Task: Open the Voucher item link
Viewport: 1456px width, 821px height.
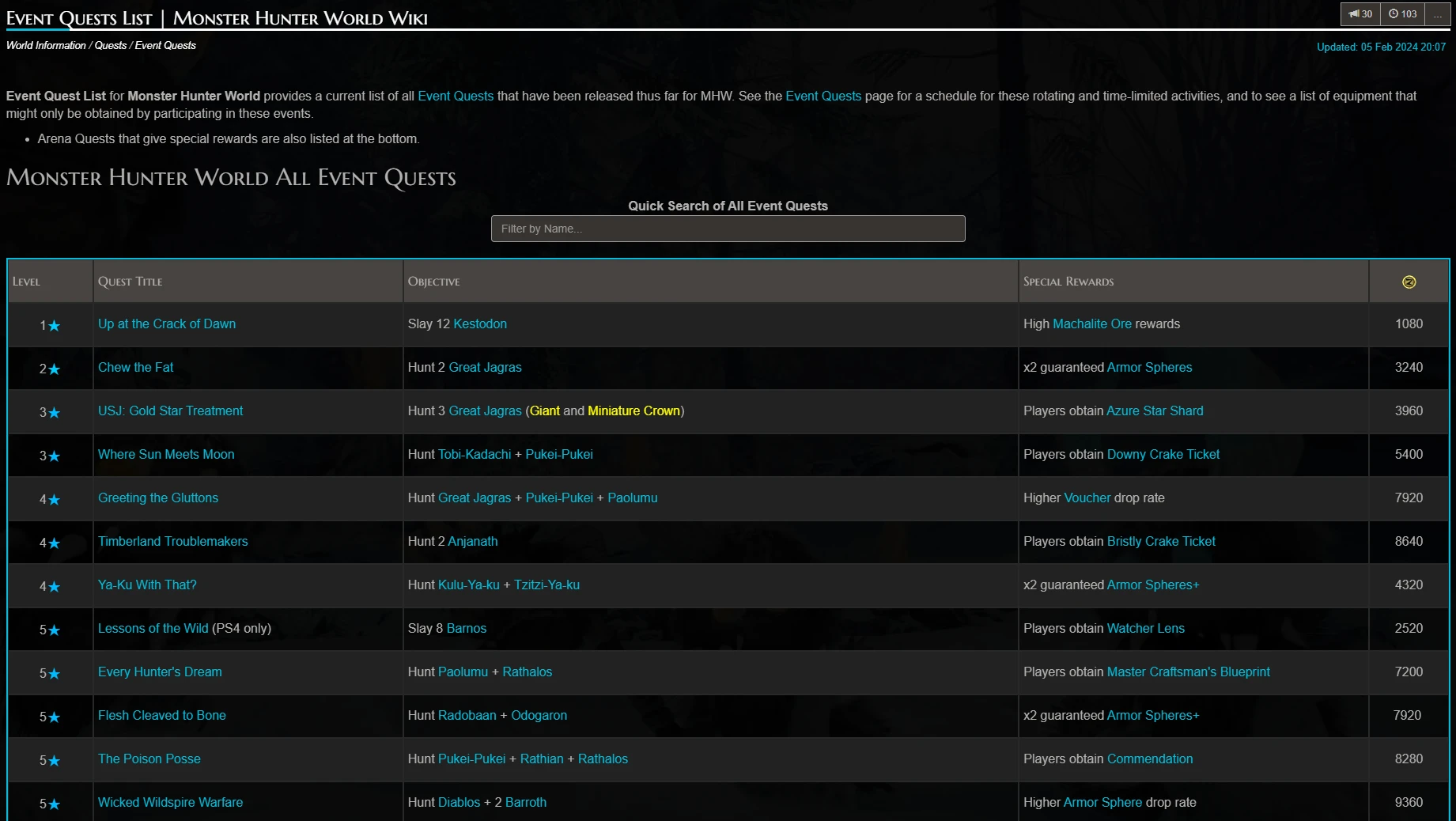Action: tap(1087, 498)
